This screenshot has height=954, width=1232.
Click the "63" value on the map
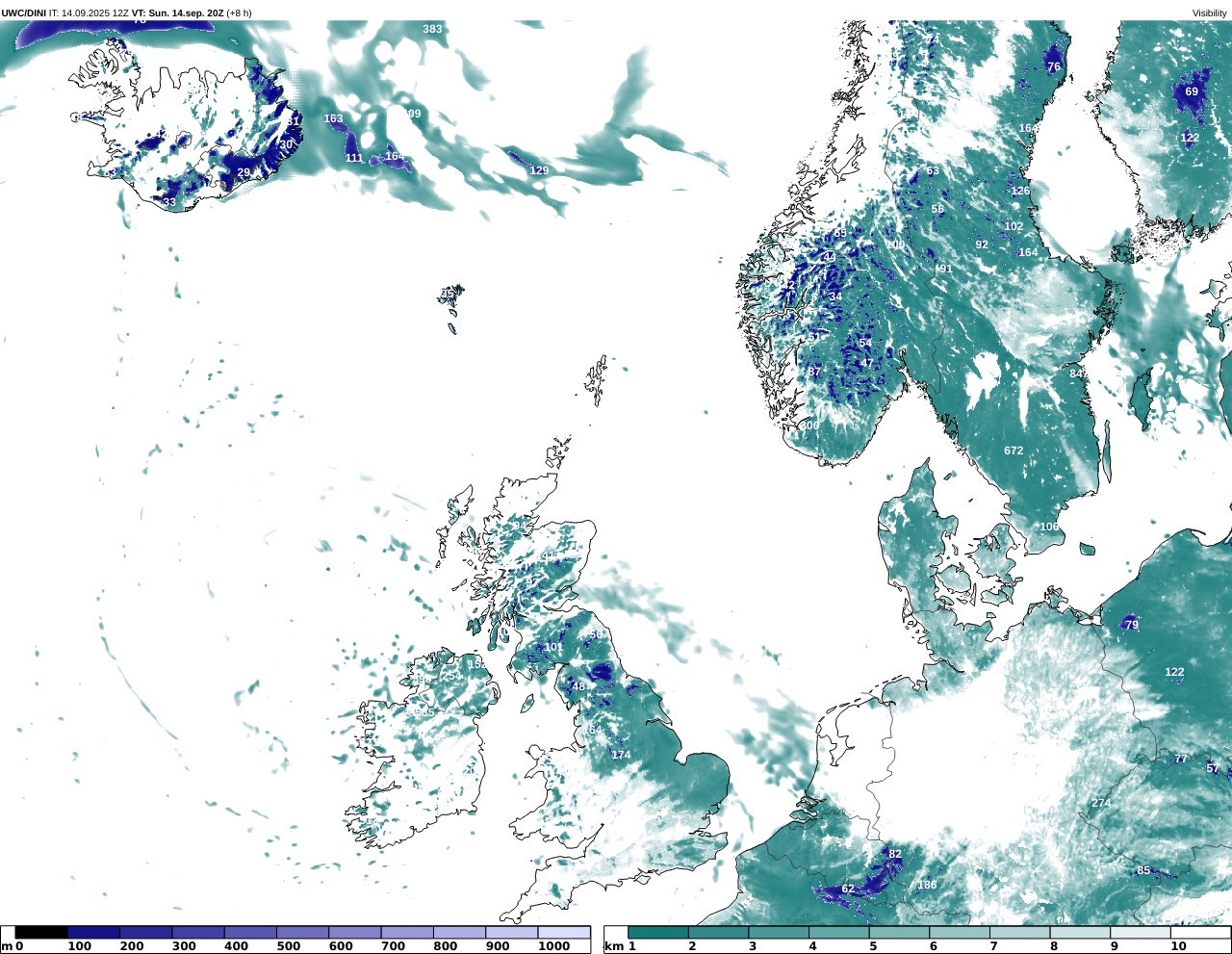[x=933, y=171]
